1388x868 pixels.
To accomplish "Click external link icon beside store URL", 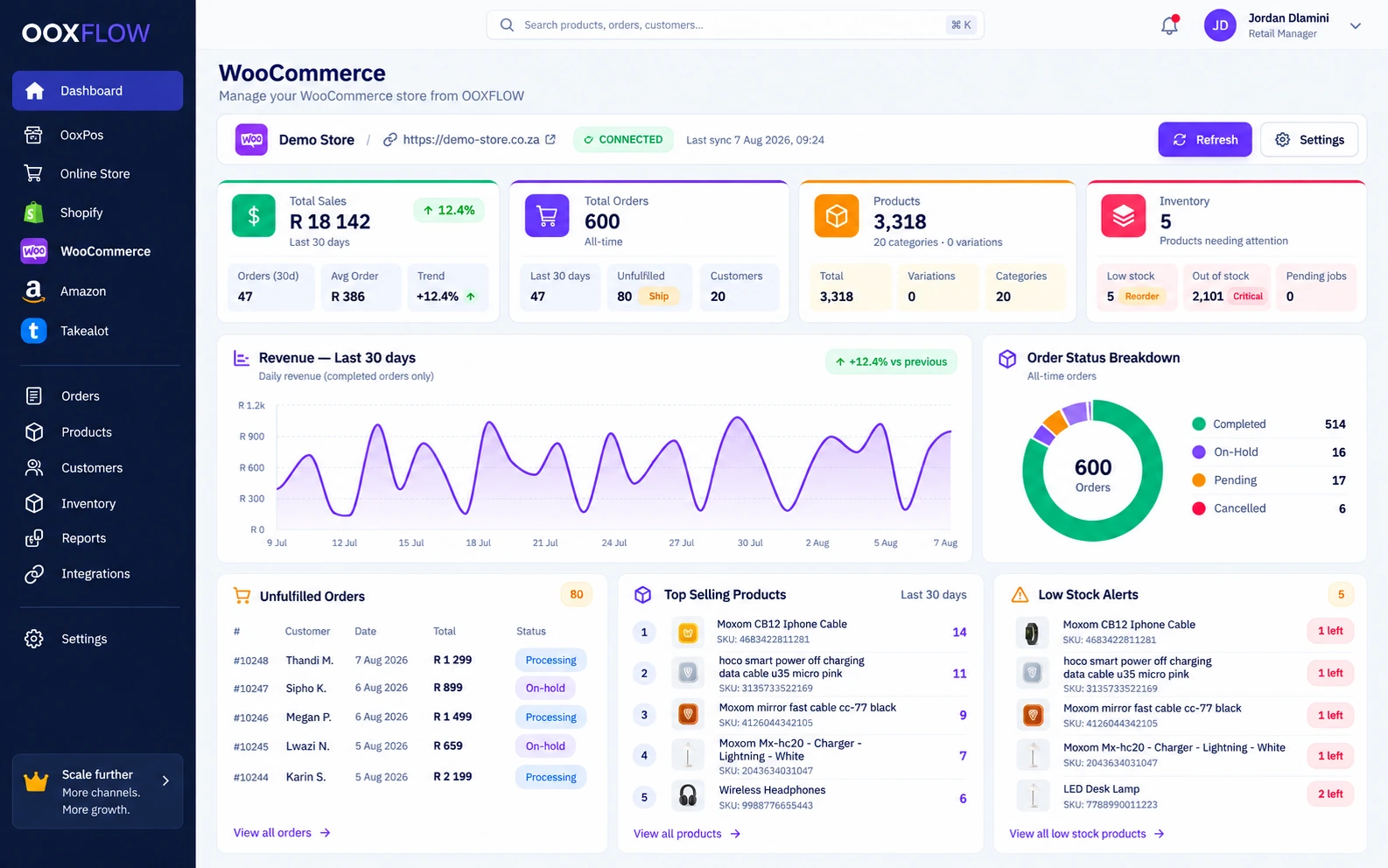I will click(550, 139).
